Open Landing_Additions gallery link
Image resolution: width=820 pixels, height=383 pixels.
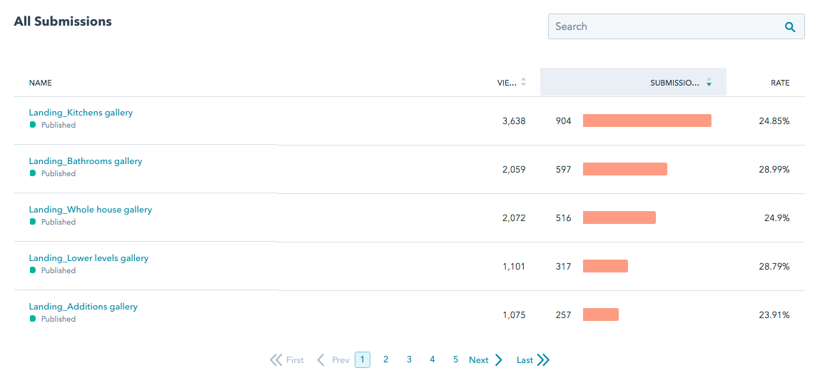83,307
